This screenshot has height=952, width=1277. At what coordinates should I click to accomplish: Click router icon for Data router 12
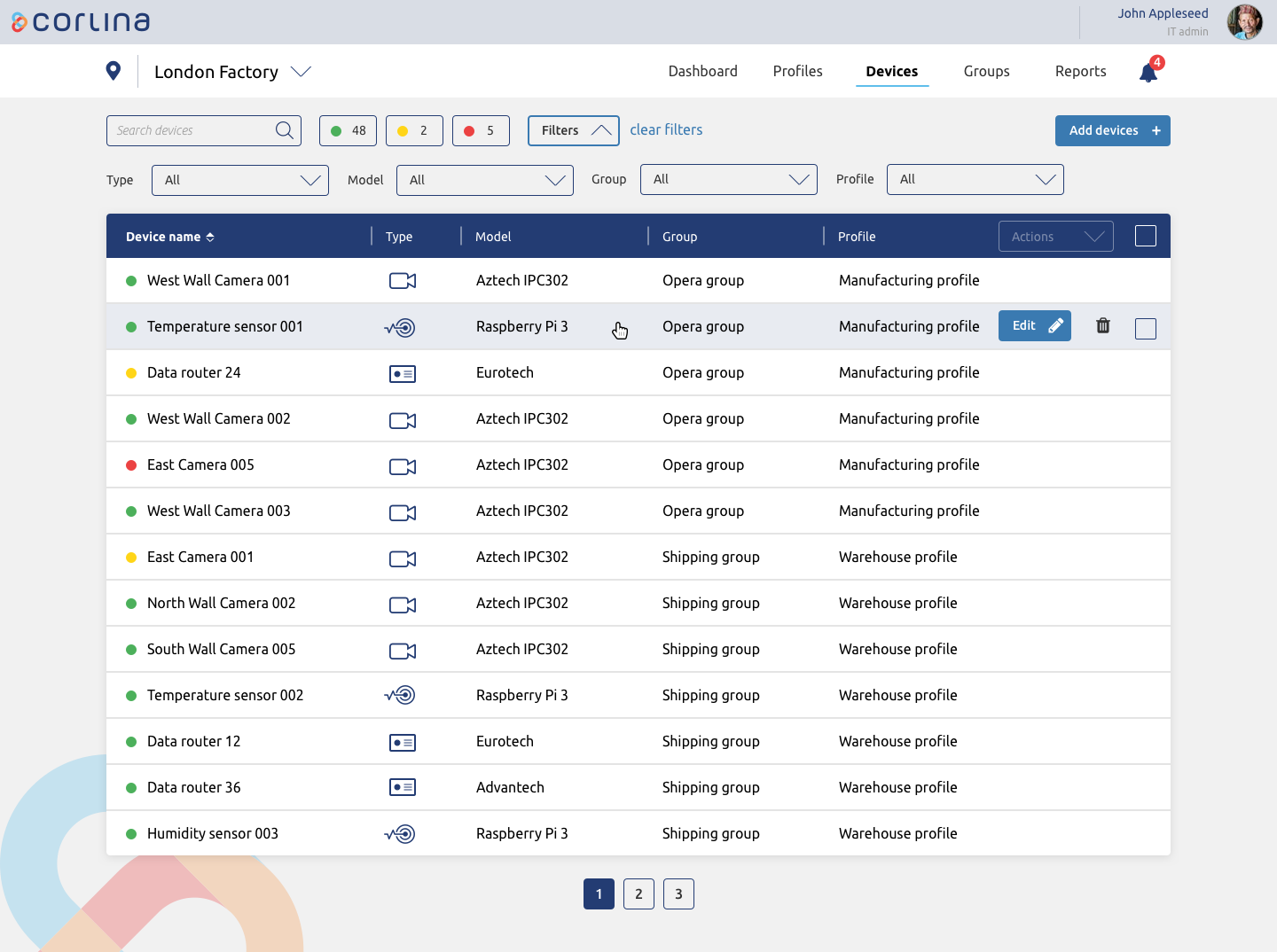pyautogui.click(x=403, y=743)
